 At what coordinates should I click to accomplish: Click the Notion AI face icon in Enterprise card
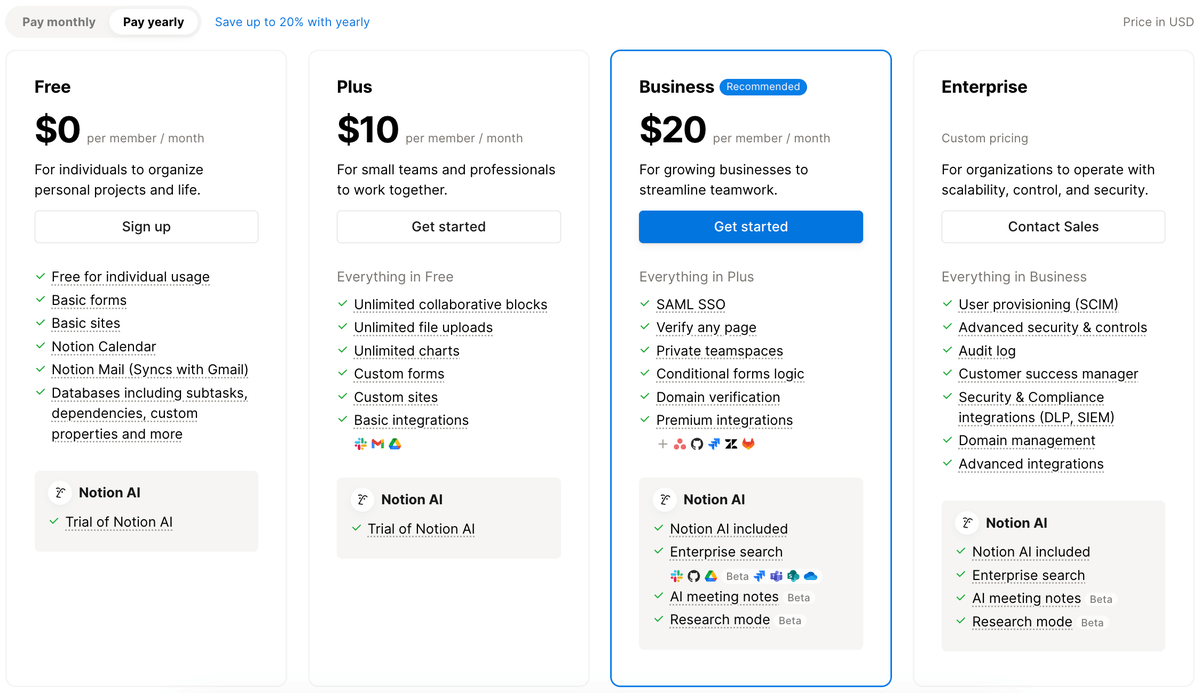967,522
